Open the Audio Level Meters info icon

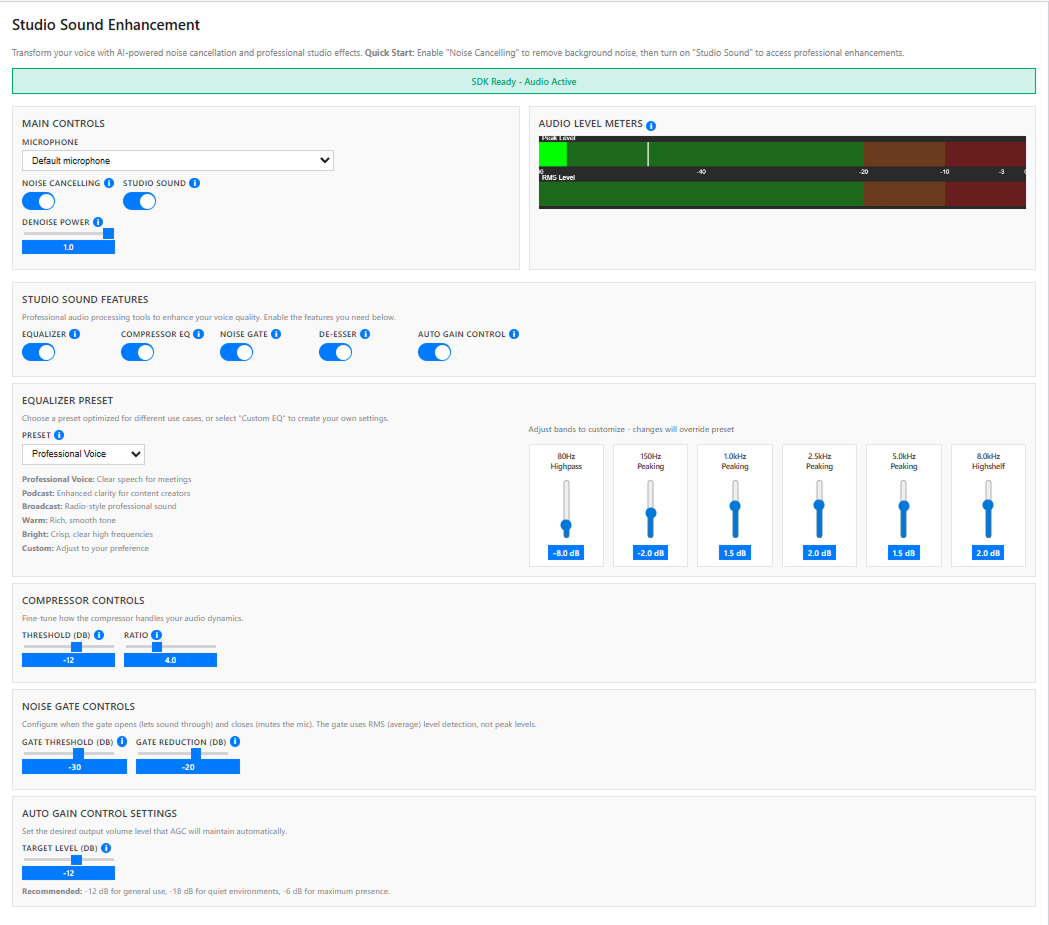tap(651, 125)
